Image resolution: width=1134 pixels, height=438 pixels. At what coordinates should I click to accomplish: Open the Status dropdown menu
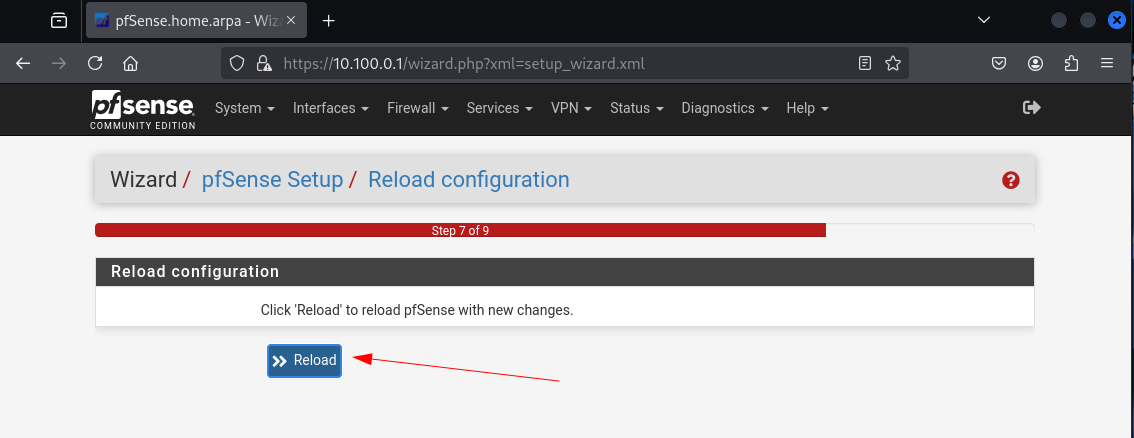(636, 108)
